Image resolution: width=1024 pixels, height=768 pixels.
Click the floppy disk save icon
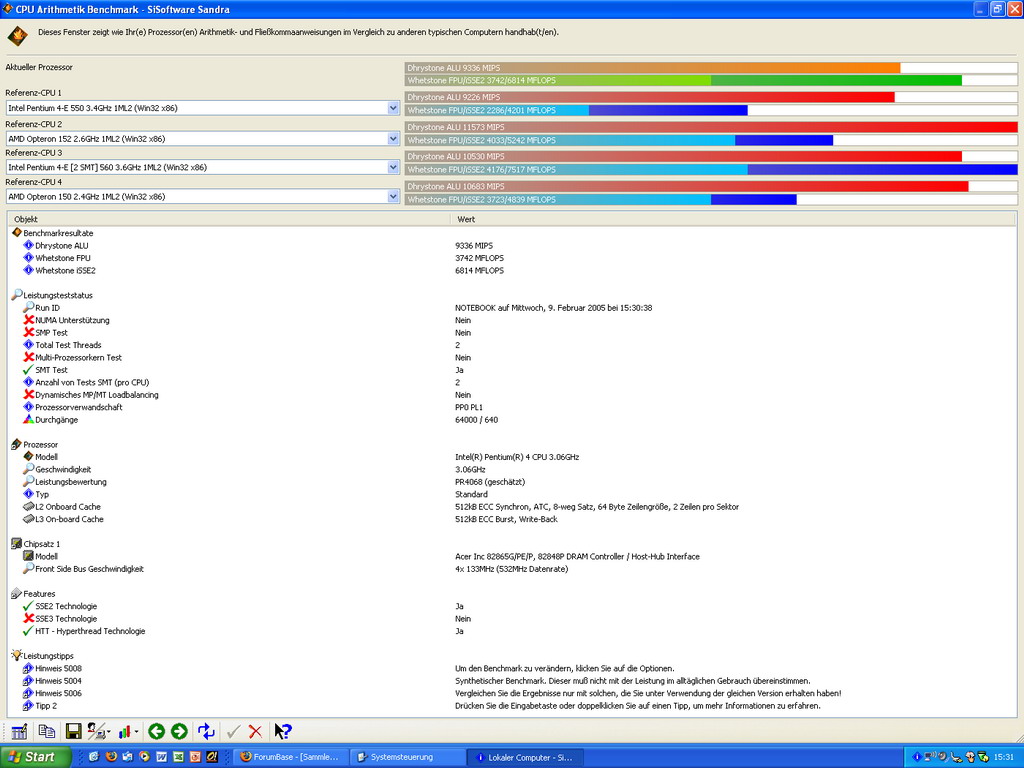point(74,731)
